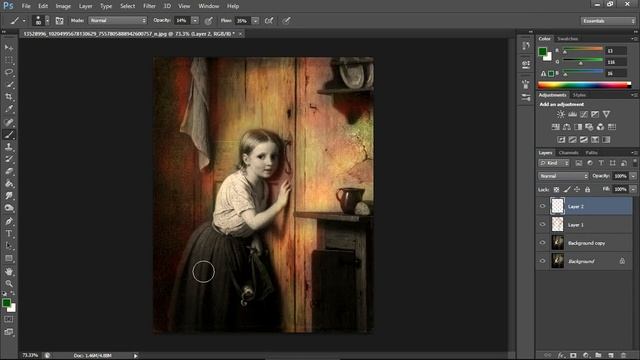Select the Horizontal Type tool
The image size is (640, 360).
(x=9, y=233)
